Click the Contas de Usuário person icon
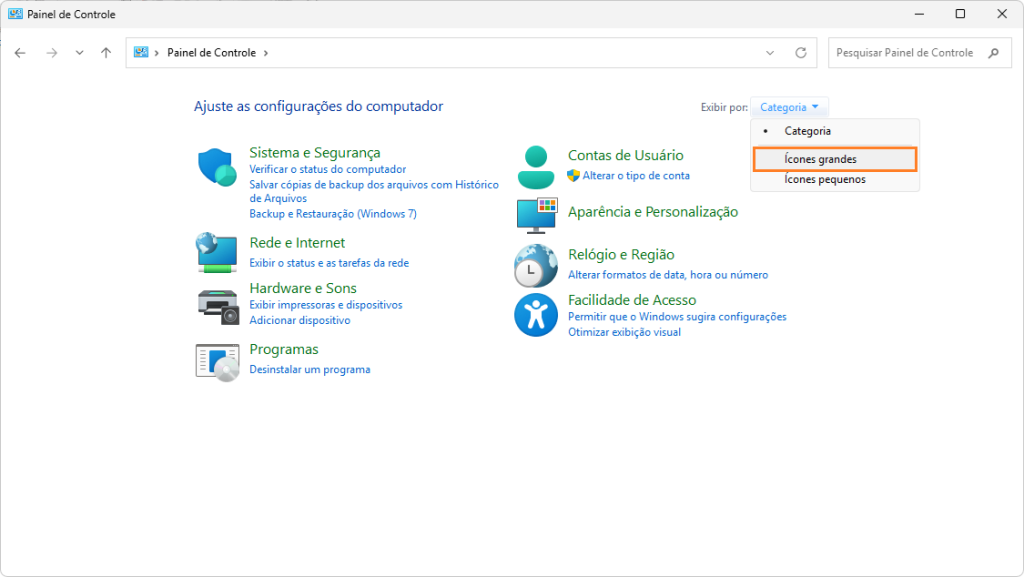 (536, 167)
